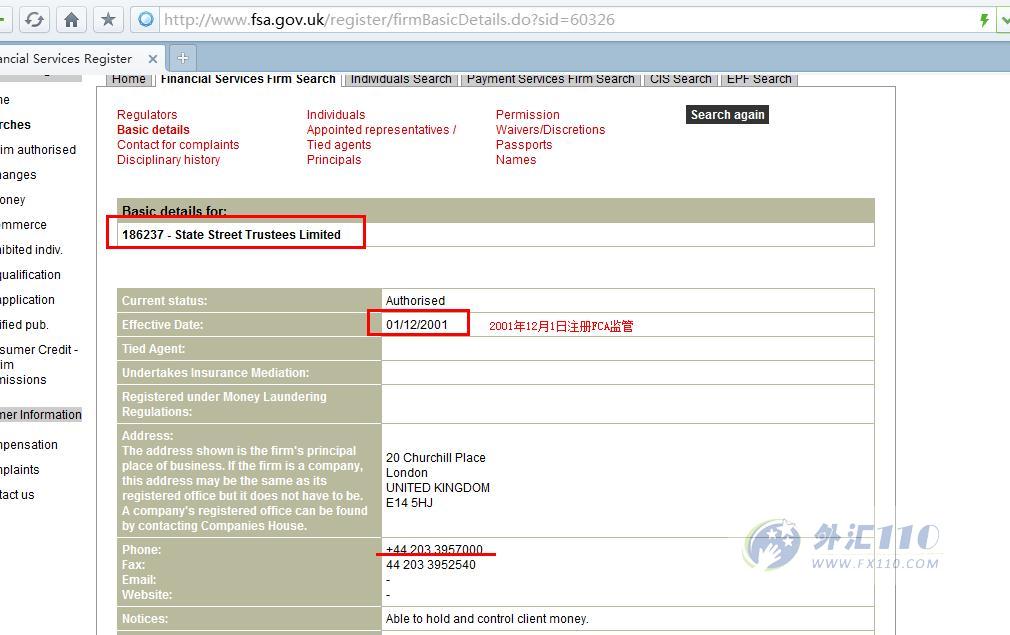This screenshot has width=1010, height=635.
Task: Switch to CIS Search tab
Action: point(681,79)
